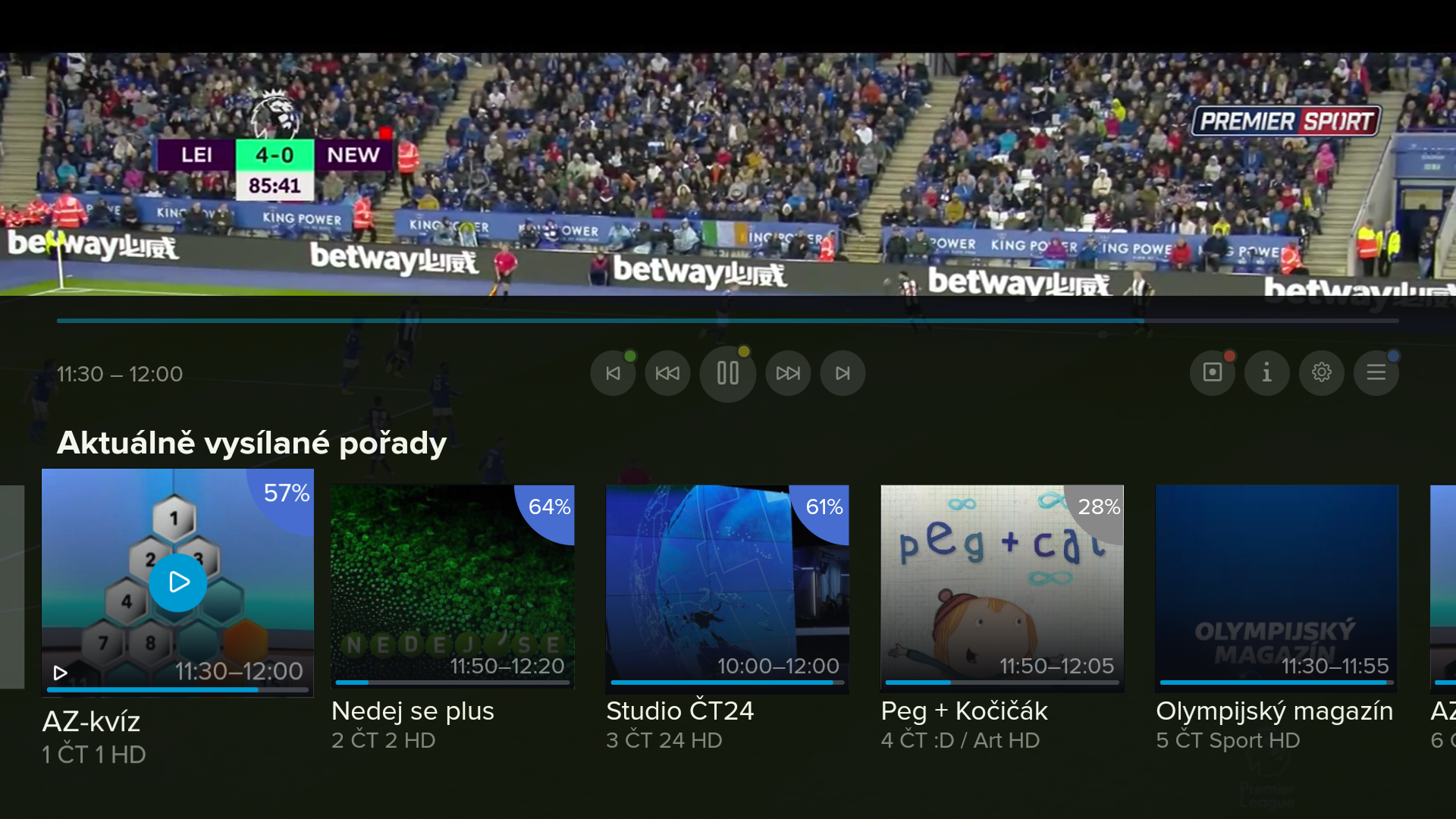
Task: Open playback settings via the gear icon
Action: (x=1322, y=372)
